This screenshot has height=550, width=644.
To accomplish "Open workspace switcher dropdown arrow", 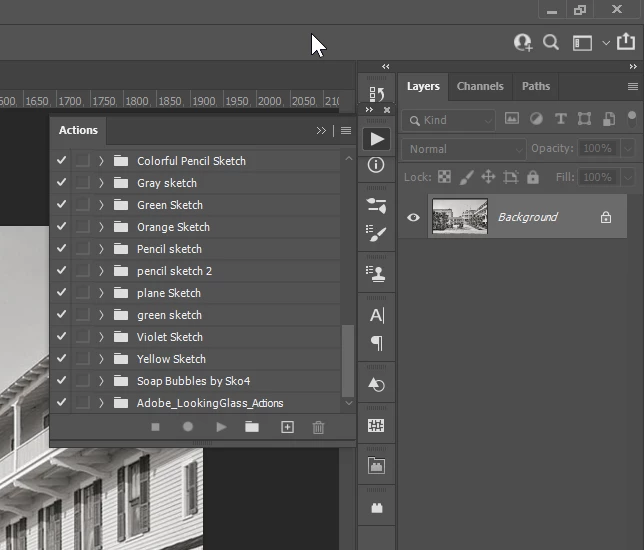I will pyautogui.click(x=606, y=43).
